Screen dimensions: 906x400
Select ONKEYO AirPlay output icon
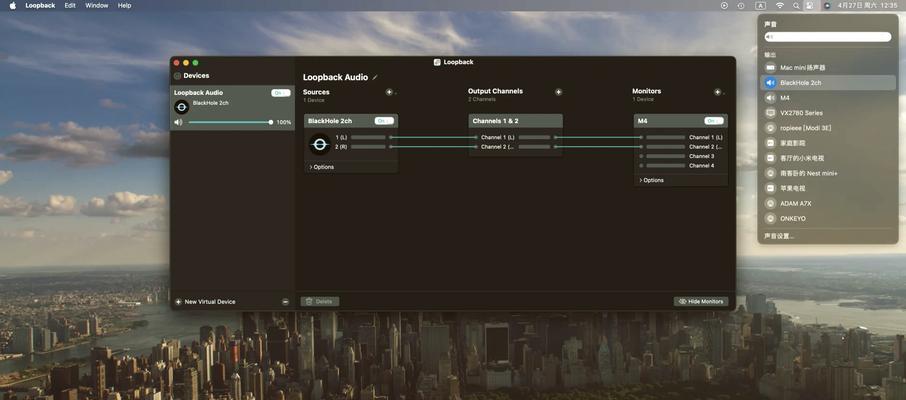point(770,218)
